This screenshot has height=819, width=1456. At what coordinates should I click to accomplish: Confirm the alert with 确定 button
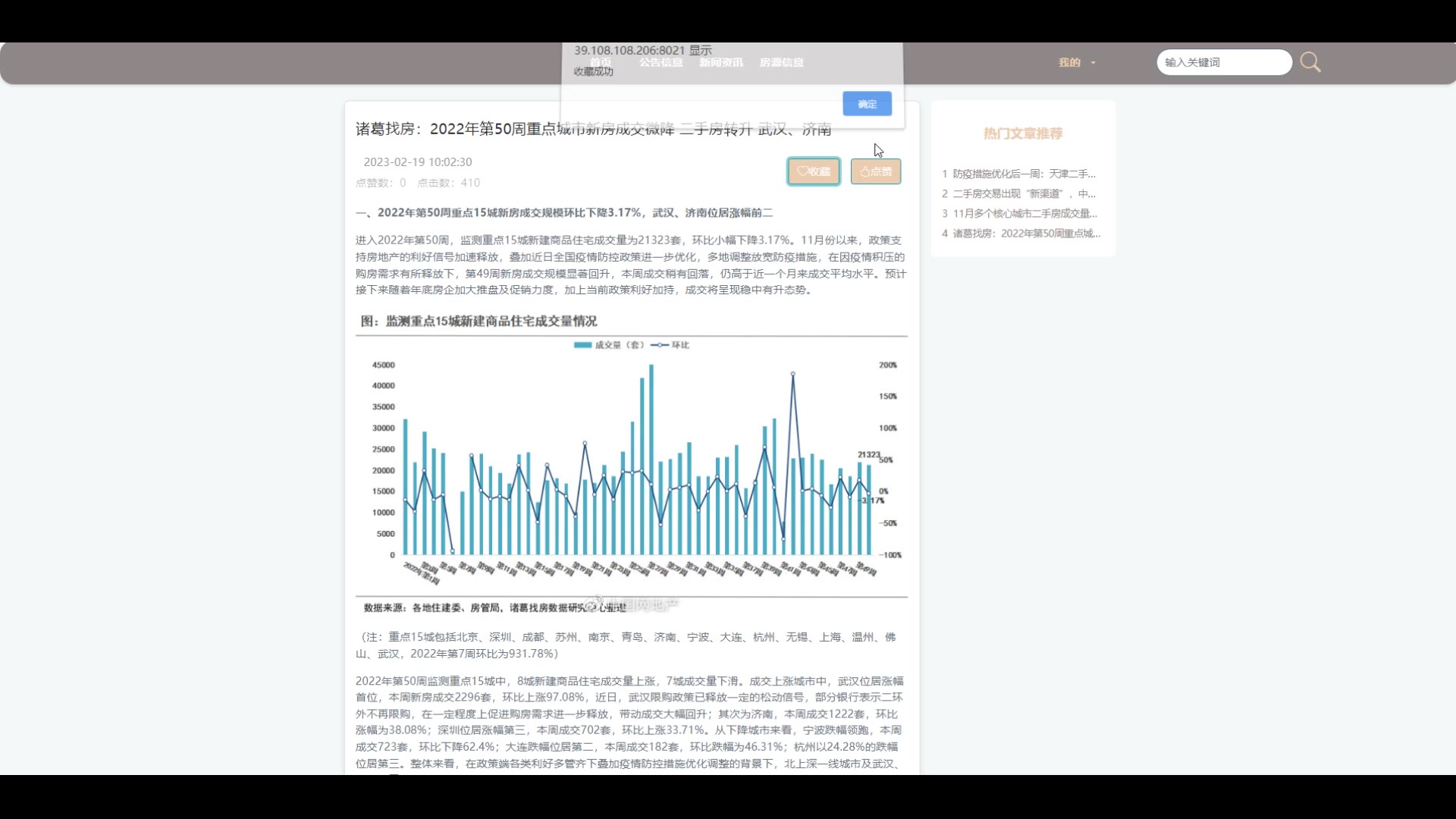tap(867, 104)
